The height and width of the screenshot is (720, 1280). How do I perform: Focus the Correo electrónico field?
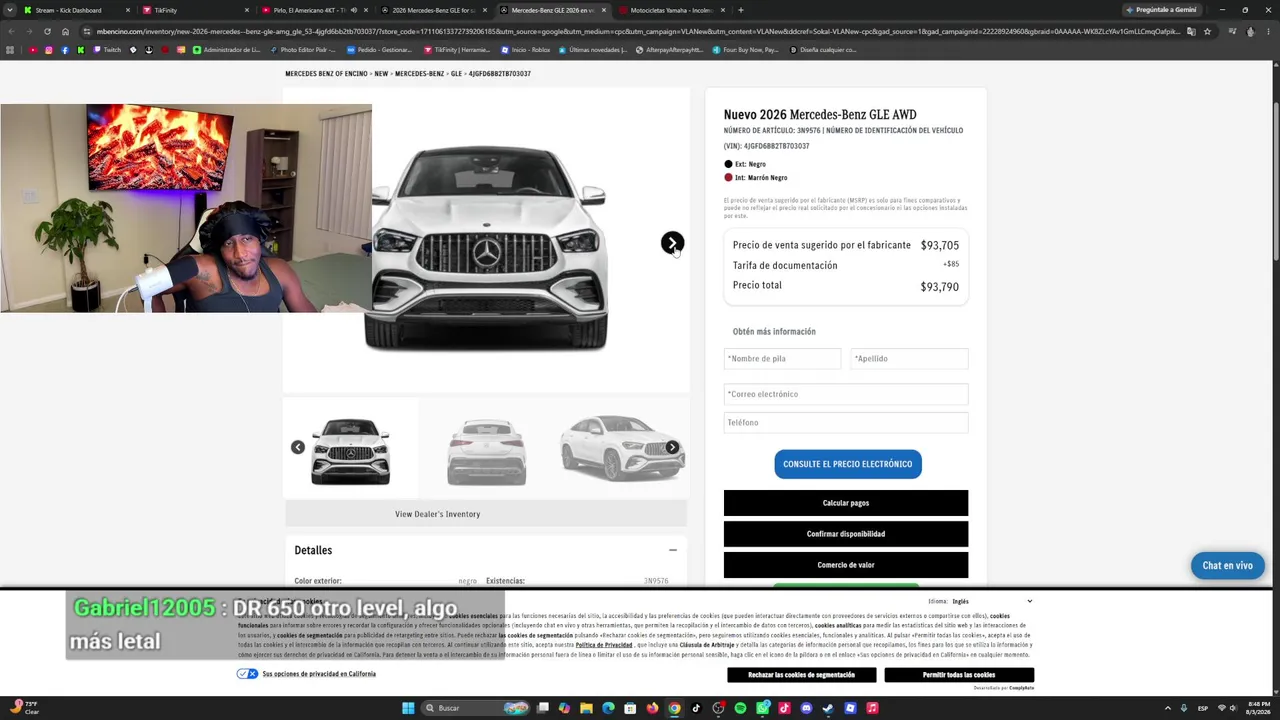tap(846, 394)
